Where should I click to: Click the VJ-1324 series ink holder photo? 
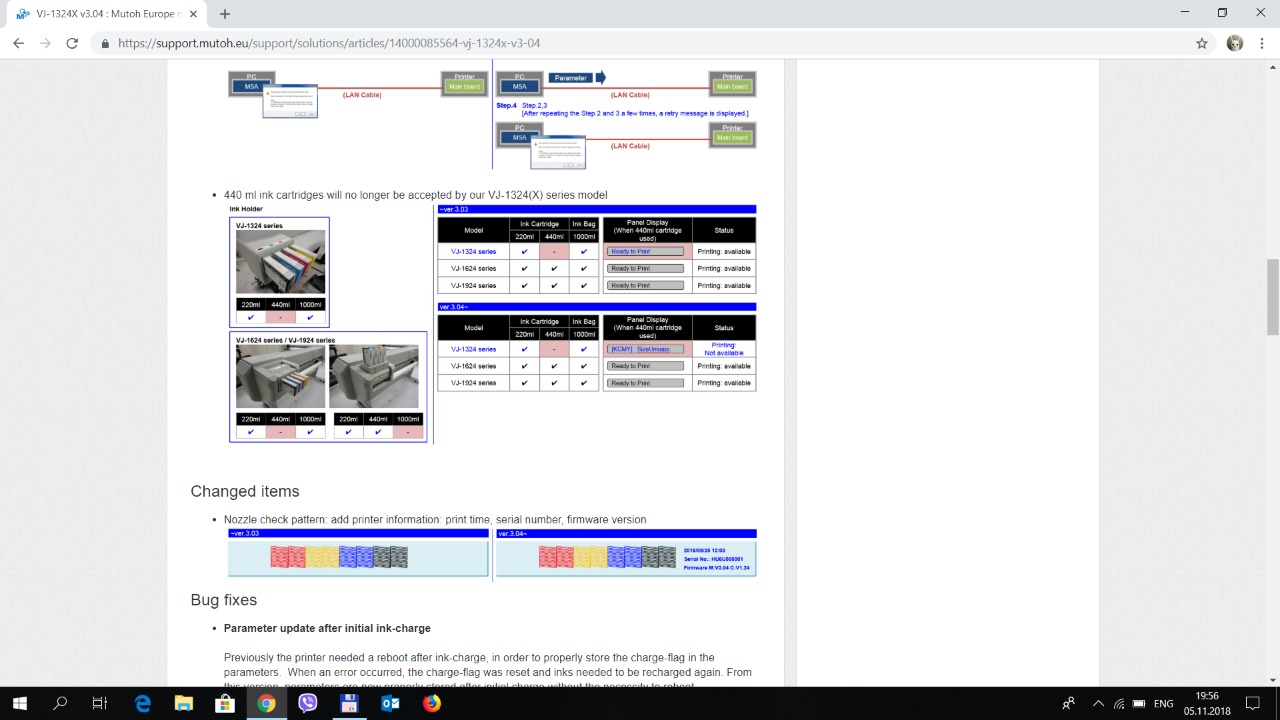pos(281,262)
